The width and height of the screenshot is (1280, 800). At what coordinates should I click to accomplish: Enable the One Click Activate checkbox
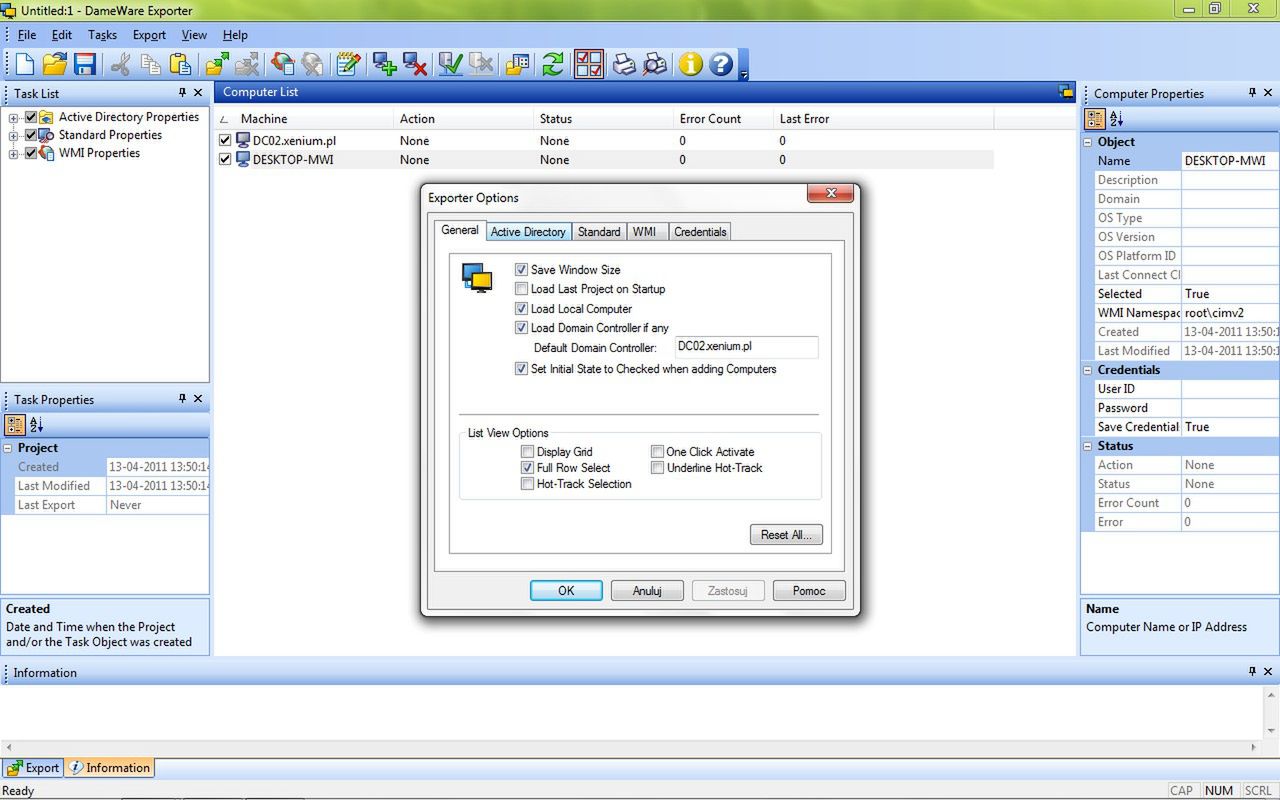[x=658, y=452]
